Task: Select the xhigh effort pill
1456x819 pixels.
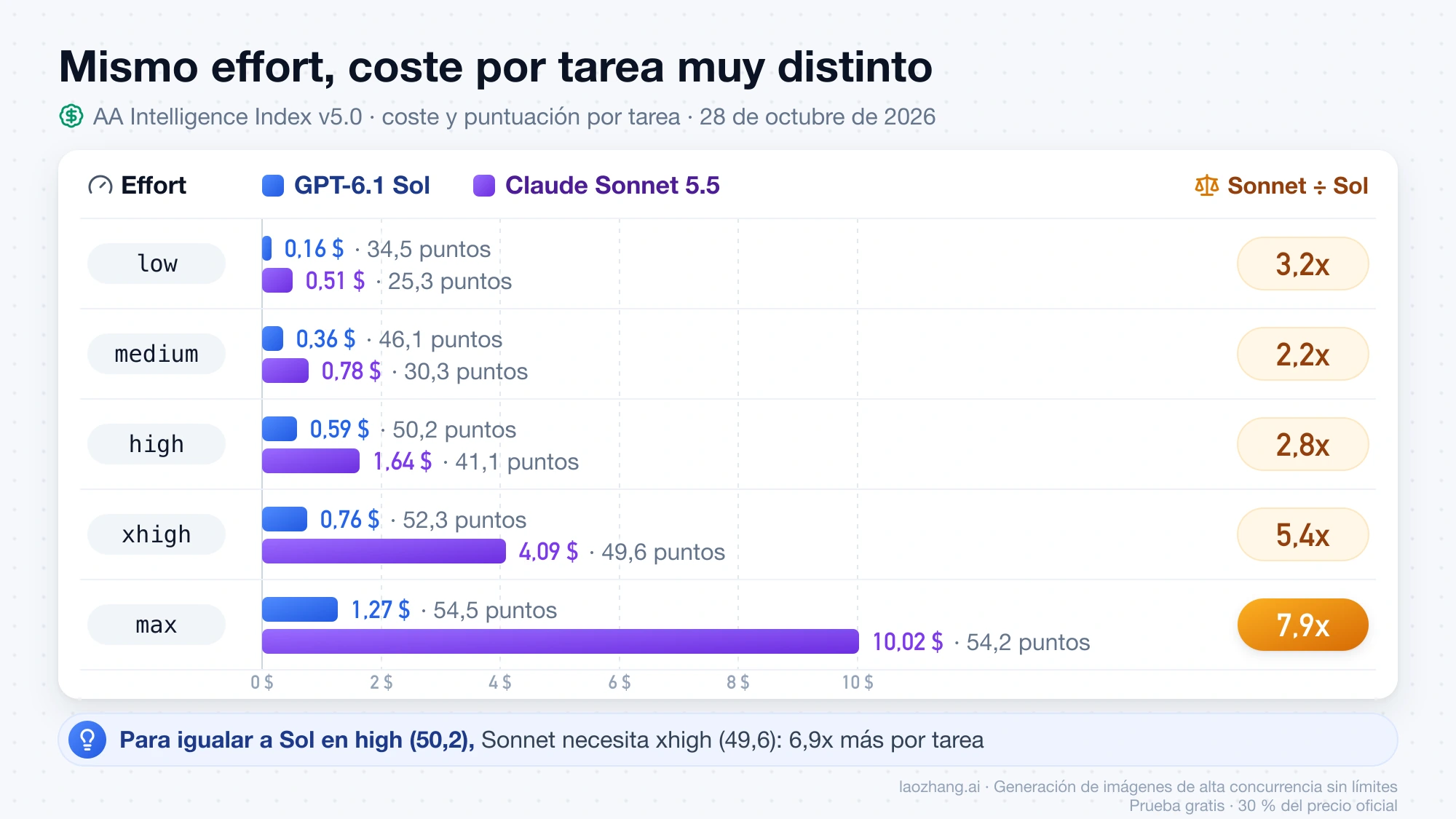Action: tap(157, 534)
